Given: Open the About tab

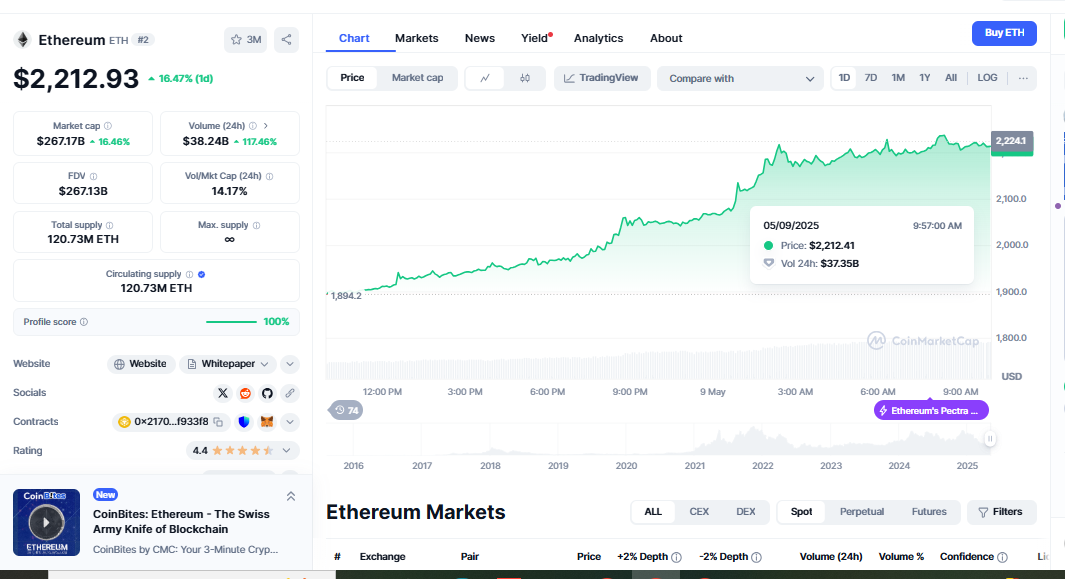Looking at the screenshot, I should 666,39.
